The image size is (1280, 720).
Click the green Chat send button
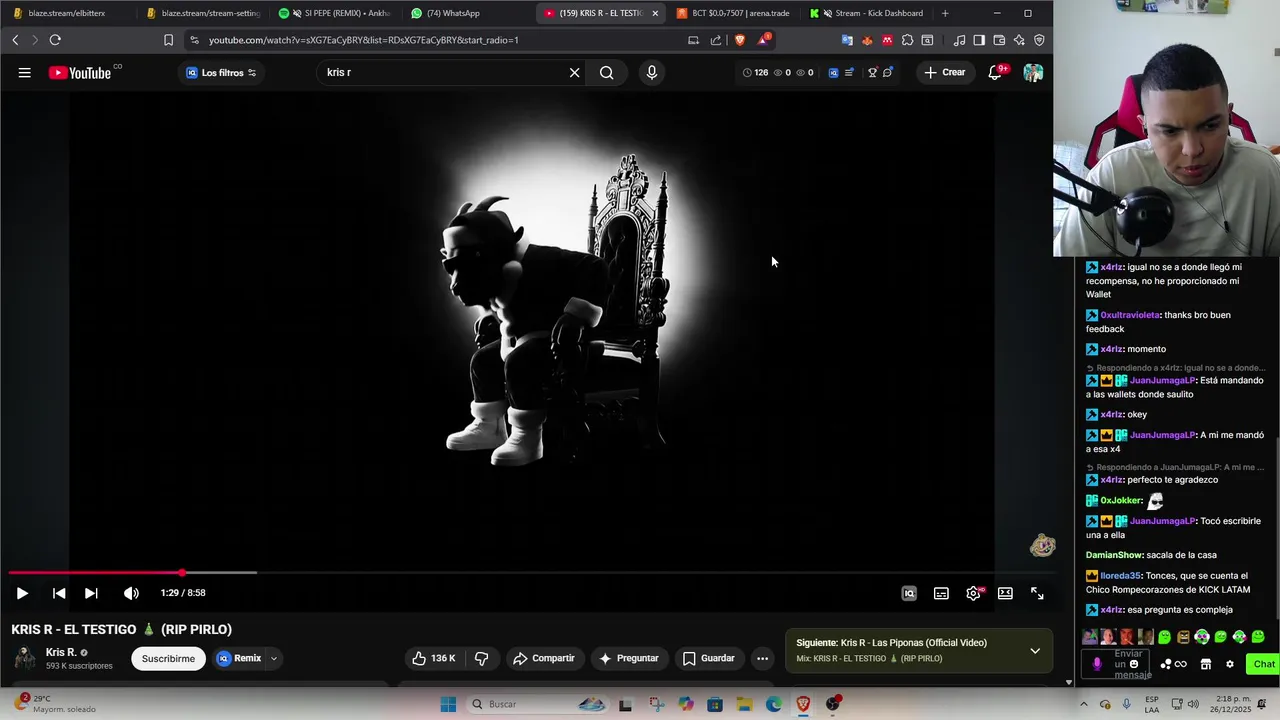click(1264, 664)
